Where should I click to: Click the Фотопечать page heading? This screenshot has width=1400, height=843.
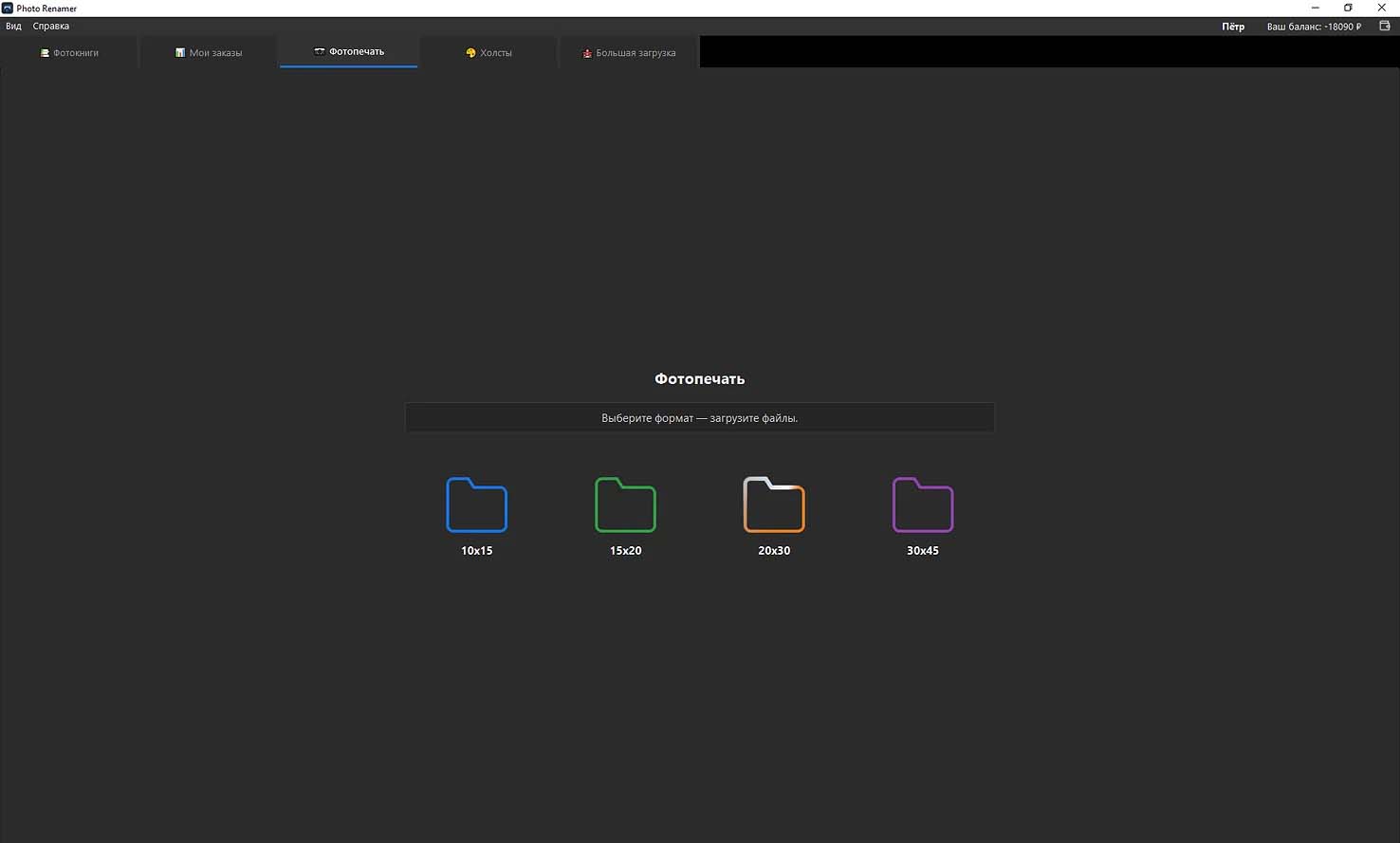[x=700, y=378]
